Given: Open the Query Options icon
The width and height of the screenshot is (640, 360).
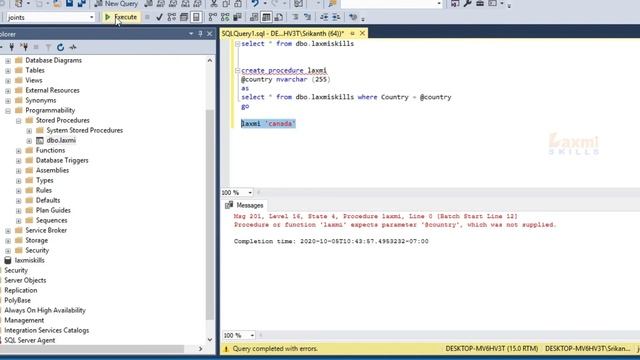Looking at the screenshot, I should click(184, 17).
